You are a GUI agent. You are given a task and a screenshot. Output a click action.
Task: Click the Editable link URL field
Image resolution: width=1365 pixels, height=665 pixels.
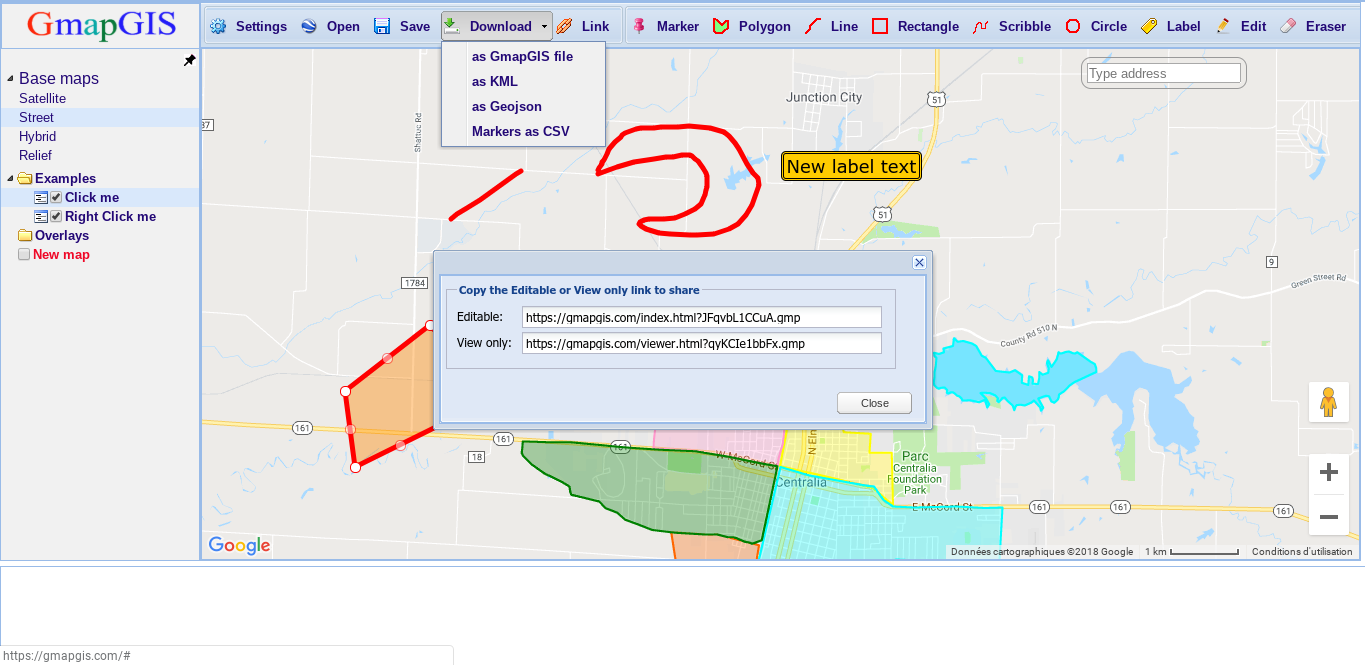(701, 317)
